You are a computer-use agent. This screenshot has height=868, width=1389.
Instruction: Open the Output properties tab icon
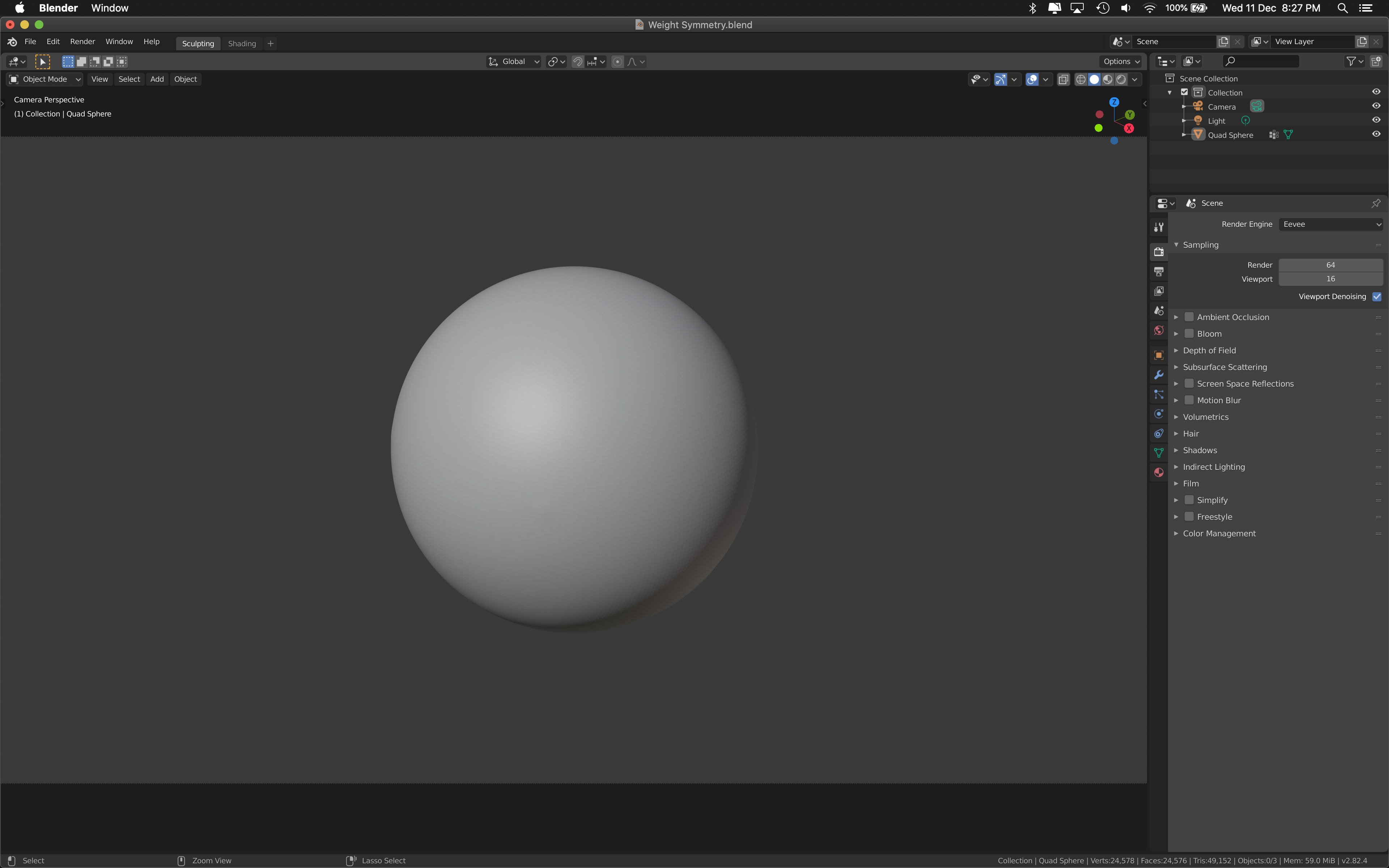click(x=1159, y=272)
